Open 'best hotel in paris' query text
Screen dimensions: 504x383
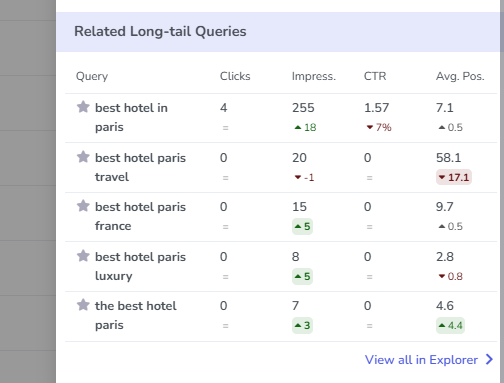pos(131,117)
